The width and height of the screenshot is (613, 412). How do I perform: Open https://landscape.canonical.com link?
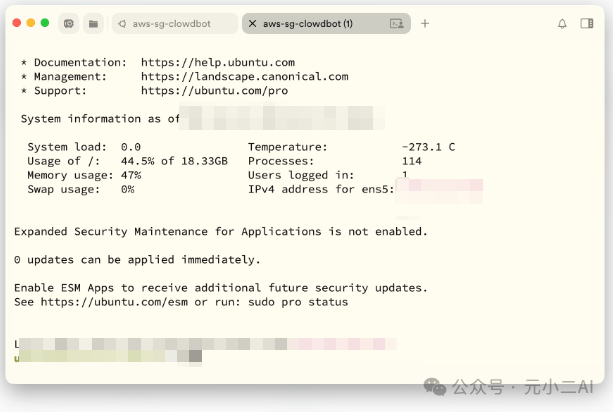pyautogui.click(x=244, y=77)
